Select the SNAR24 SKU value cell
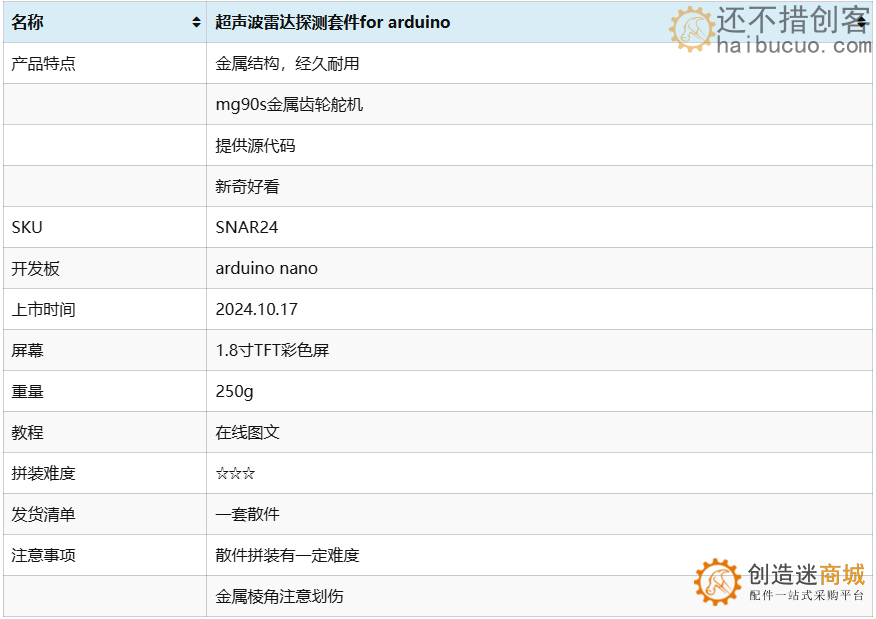The height and width of the screenshot is (619, 876). click(x=247, y=228)
